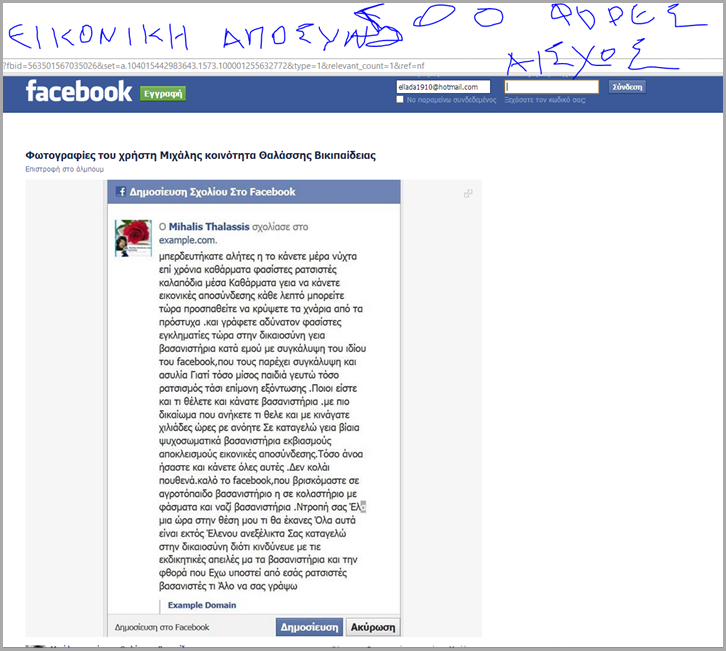This screenshot has width=726, height=651.
Task: Click the expand photo icon at top right
Action: [468, 194]
